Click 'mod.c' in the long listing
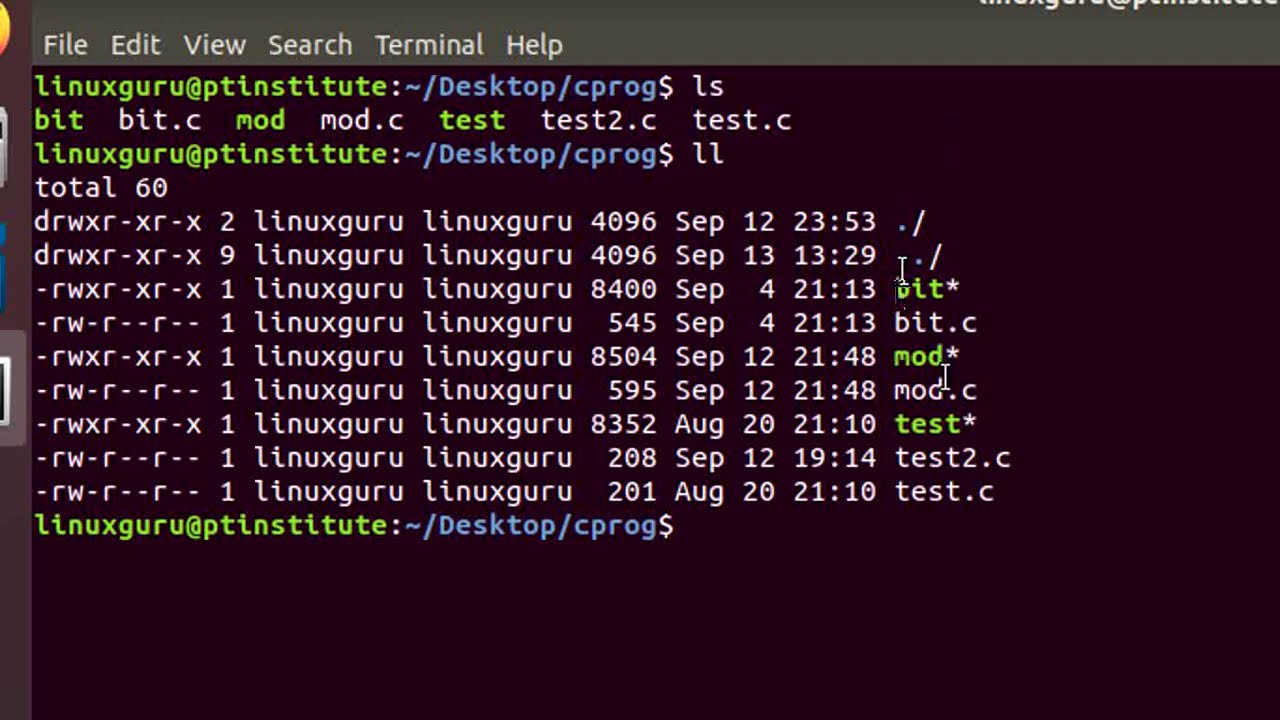 tap(936, 391)
